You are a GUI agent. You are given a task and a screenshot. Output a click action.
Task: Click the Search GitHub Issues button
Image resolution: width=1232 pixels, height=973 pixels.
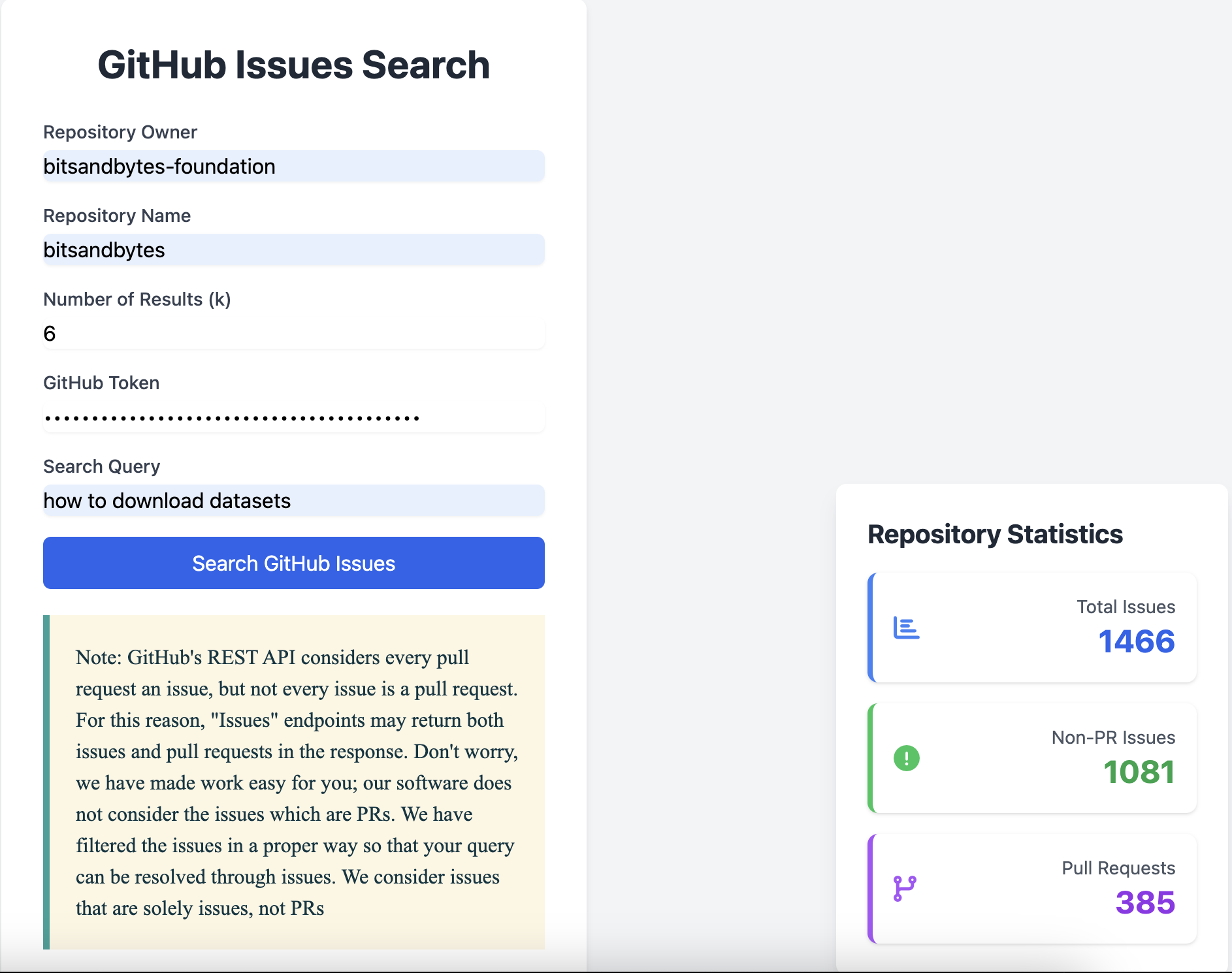(x=294, y=563)
